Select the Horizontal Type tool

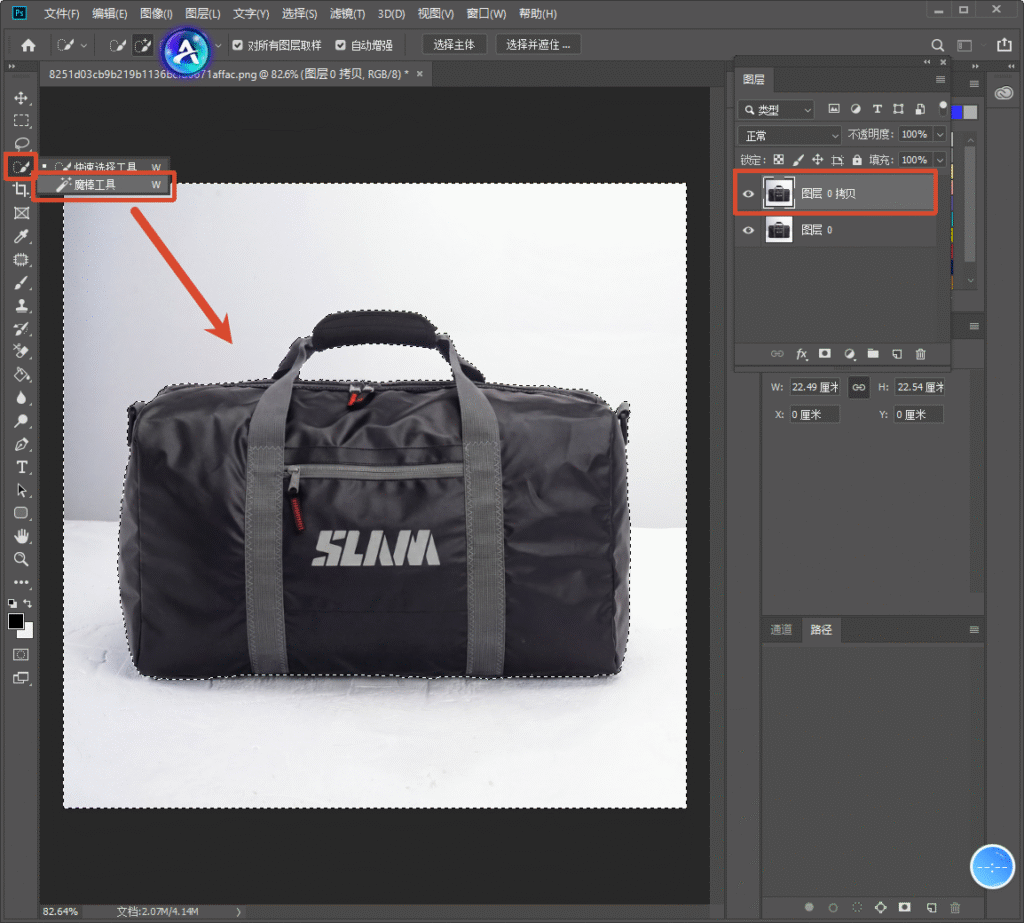[21, 467]
